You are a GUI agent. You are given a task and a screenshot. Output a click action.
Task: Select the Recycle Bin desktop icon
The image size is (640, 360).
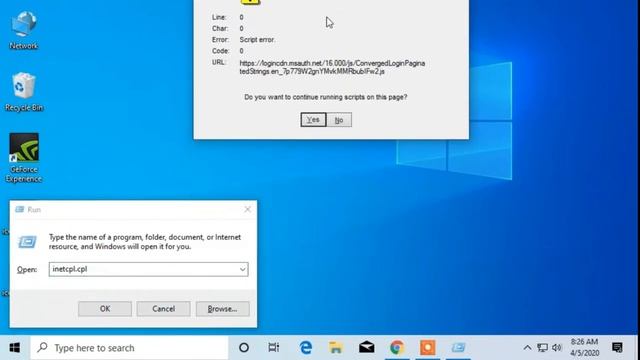tap(24, 92)
